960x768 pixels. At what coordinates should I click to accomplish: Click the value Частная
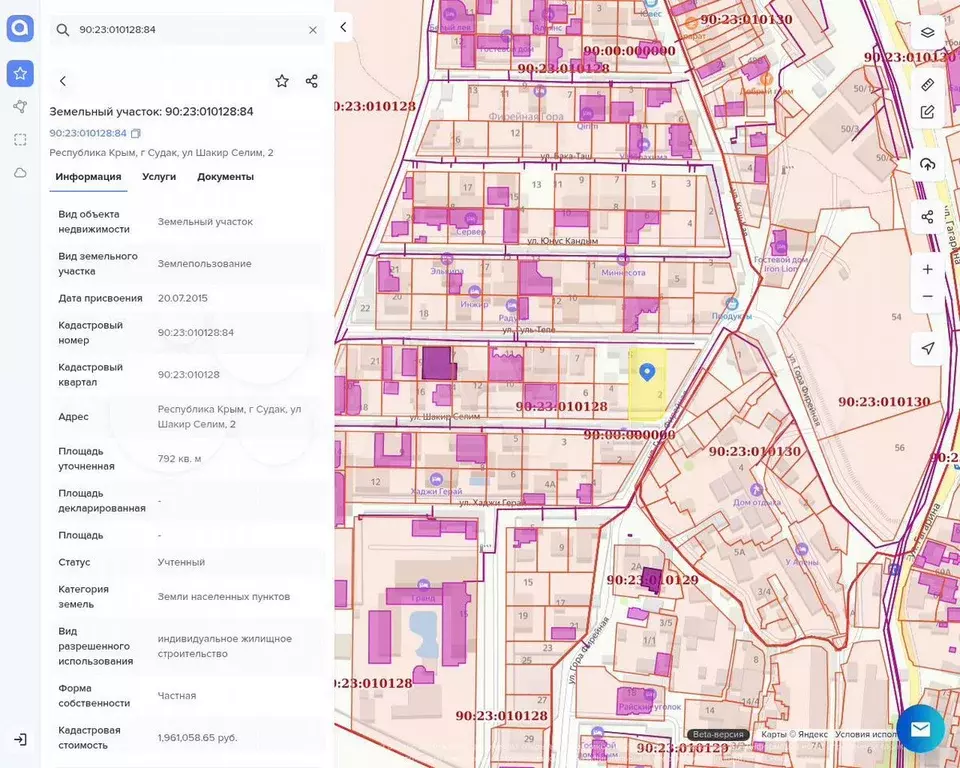[177, 696]
